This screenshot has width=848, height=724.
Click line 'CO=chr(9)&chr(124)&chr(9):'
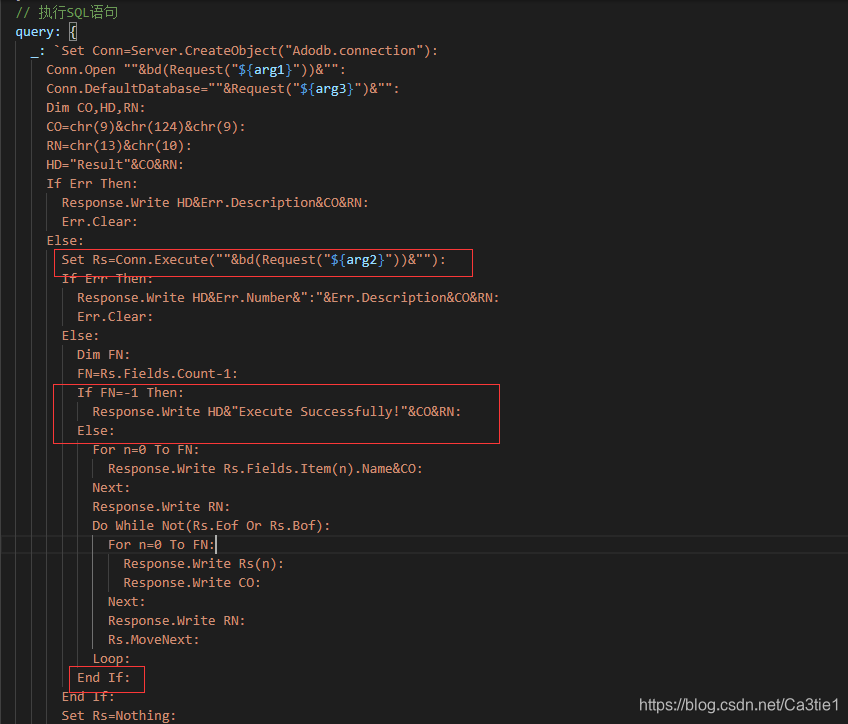(145, 127)
